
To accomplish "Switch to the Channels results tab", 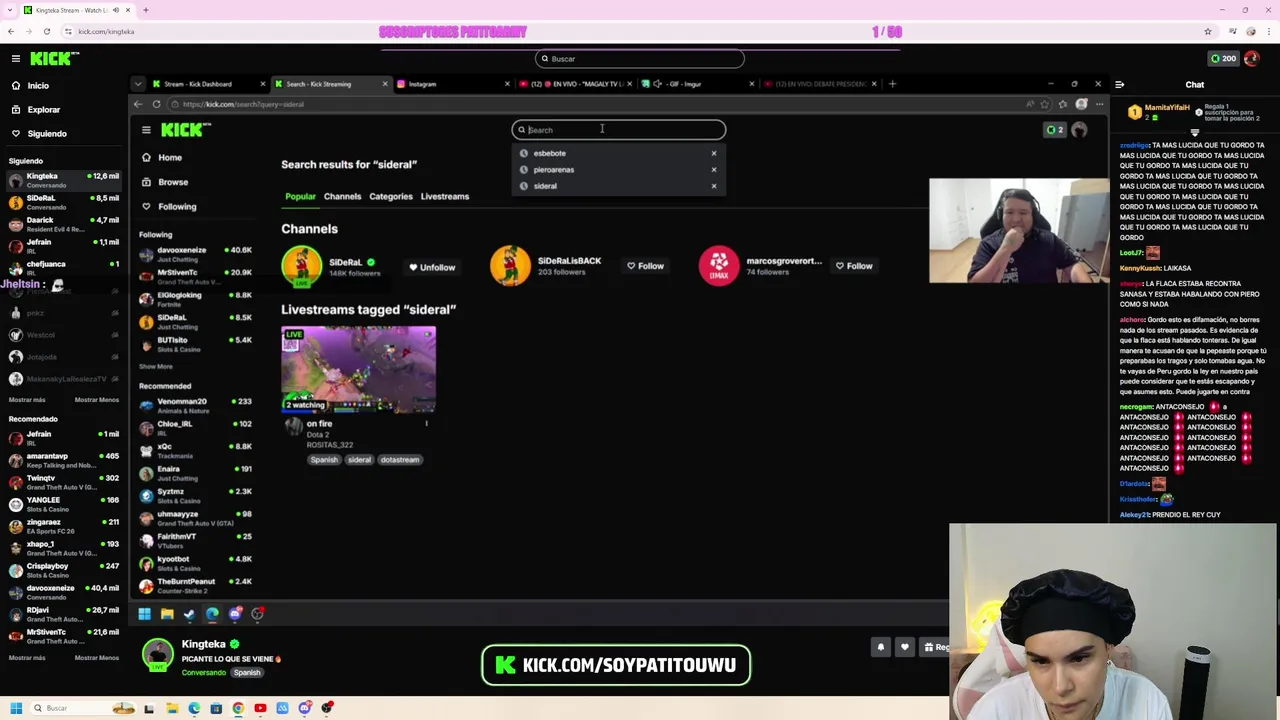I will tap(342, 197).
